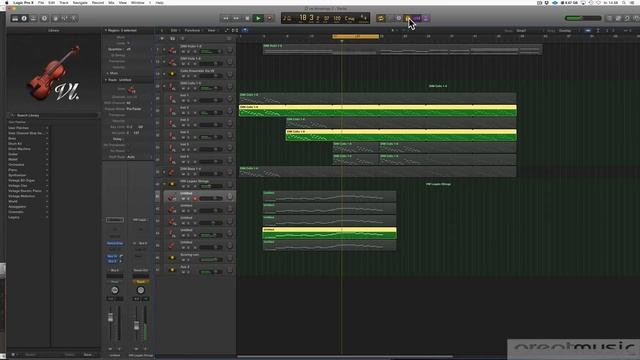Toggle the blue Waveform Zoom button
Image resolution: width=640 pixels, height=360 pixels.
[587, 31]
